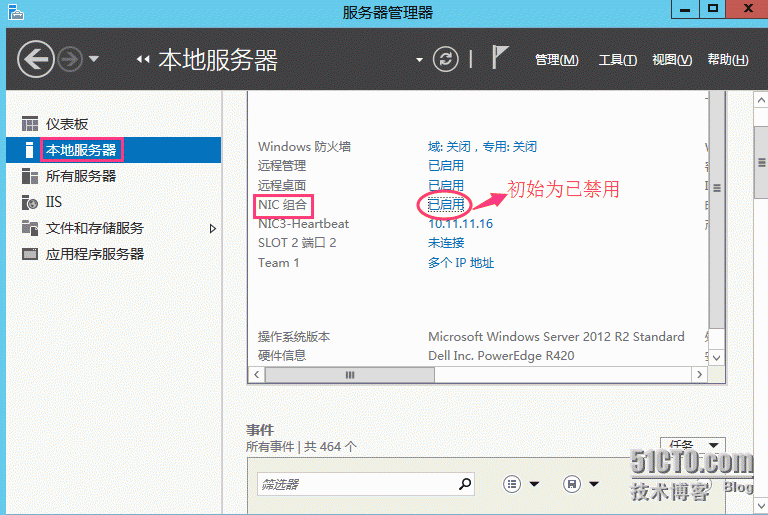The image size is (768, 515).
Task: Open NIC 组合 已启用 link
Action: coord(446,204)
